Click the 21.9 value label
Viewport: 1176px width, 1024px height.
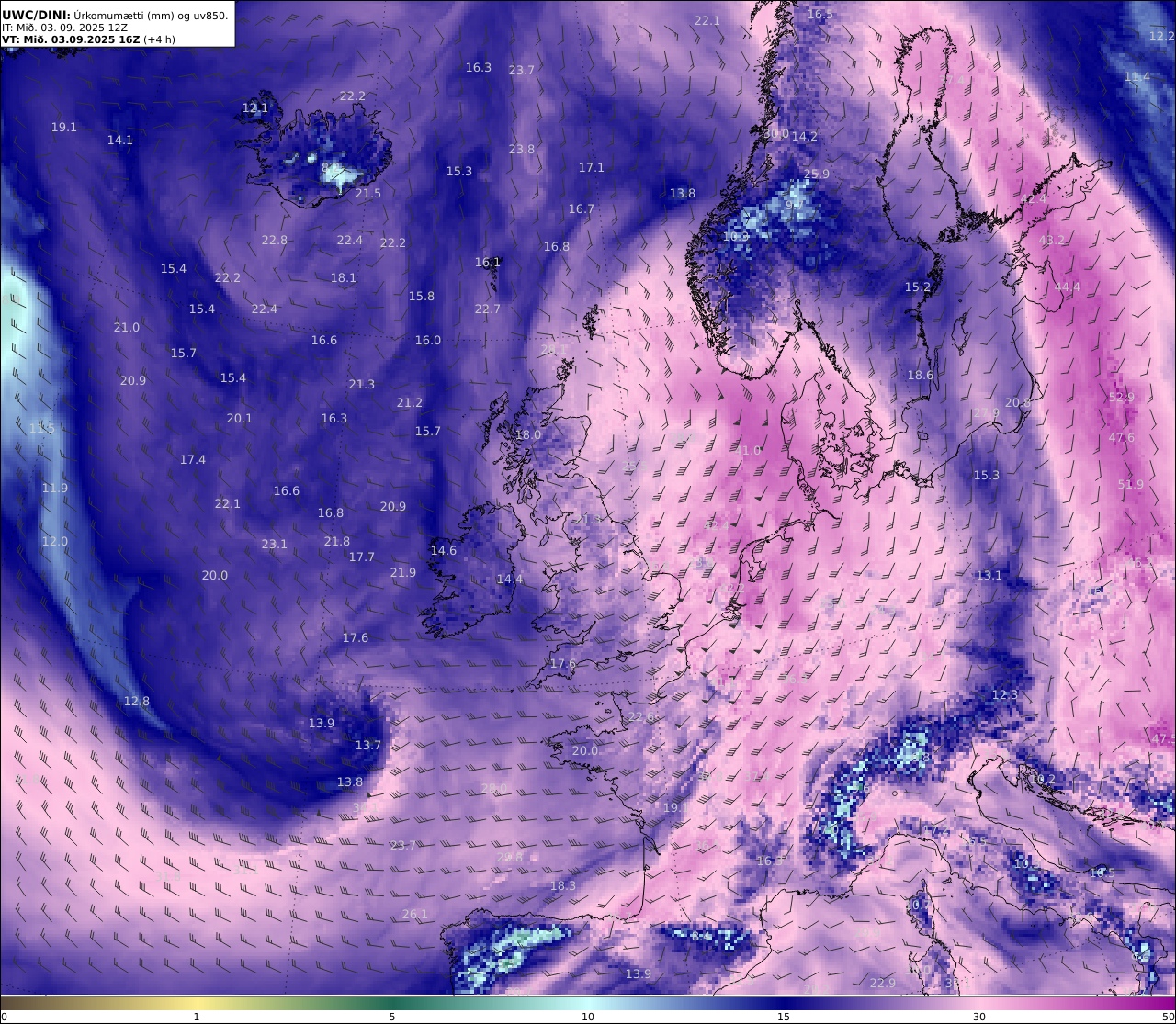click(x=403, y=573)
